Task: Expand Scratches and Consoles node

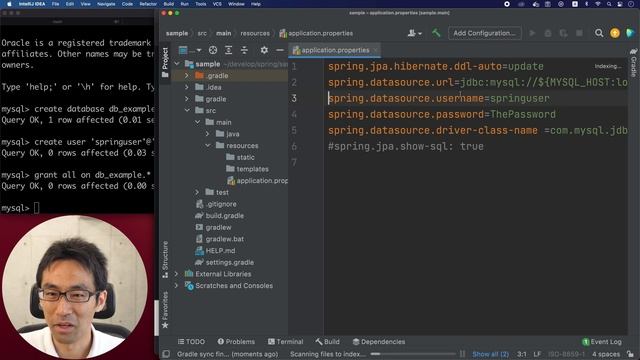Action: pos(177,286)
